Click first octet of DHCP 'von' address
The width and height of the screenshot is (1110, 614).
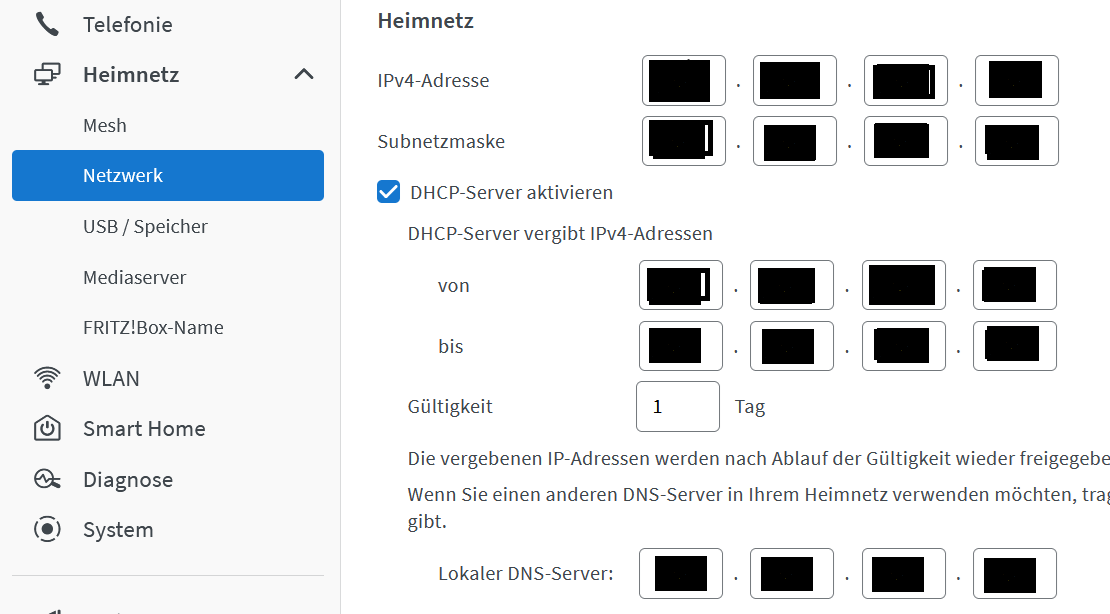[680, 286]
